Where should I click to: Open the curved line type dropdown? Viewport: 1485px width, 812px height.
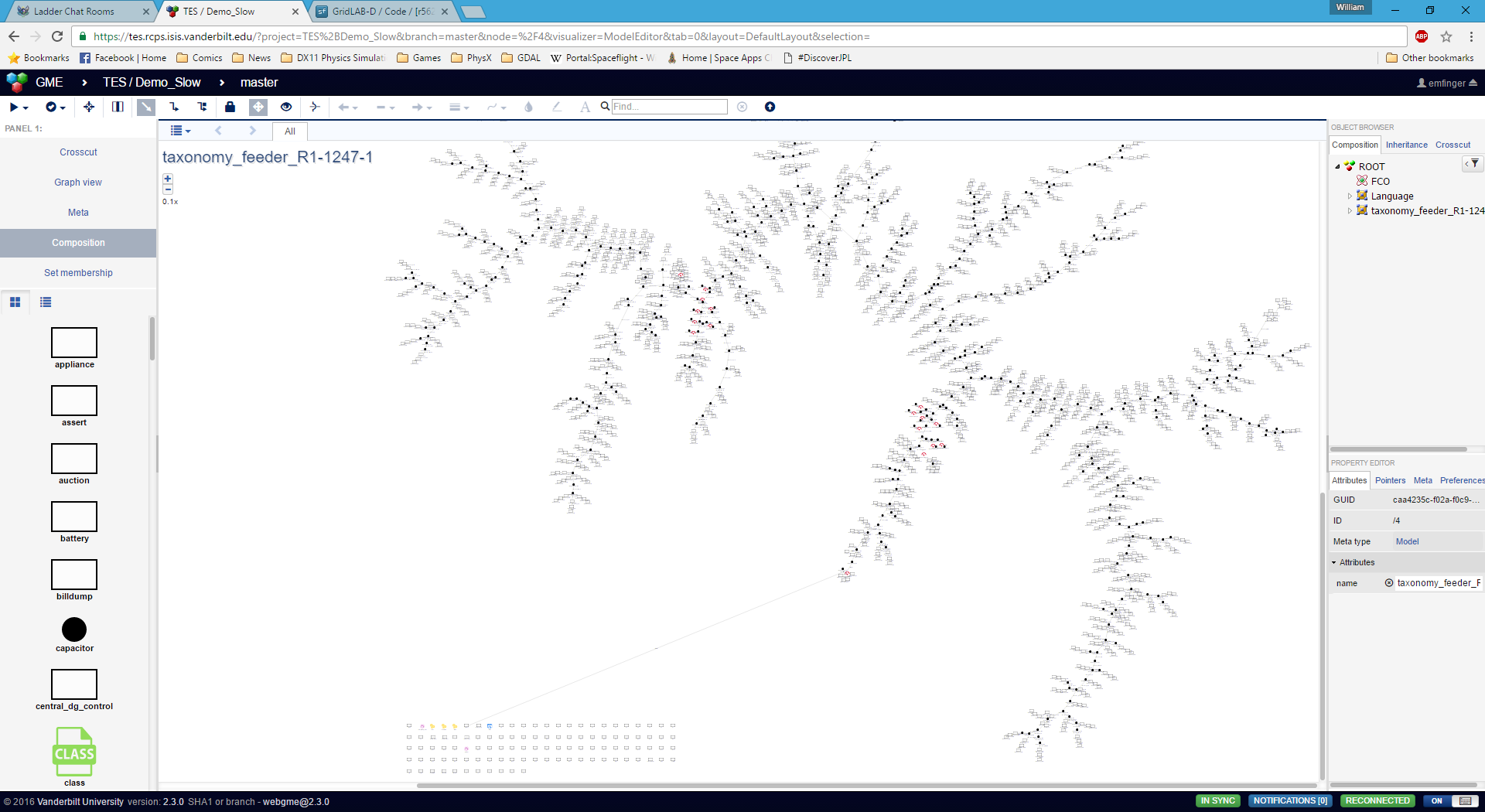497,107
